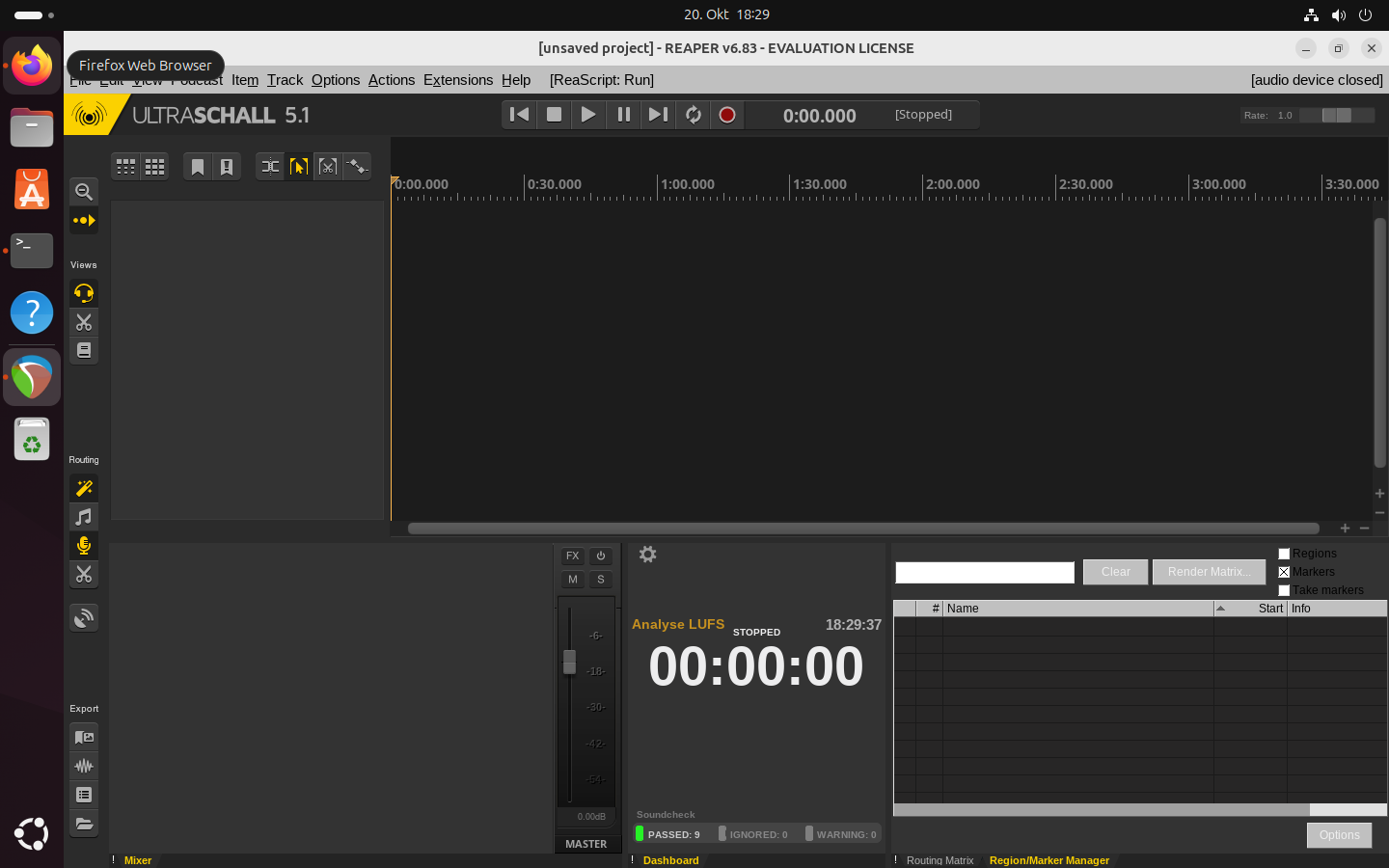Uncheck the Markers checkbox
1389x868 pixels.
1284,572
